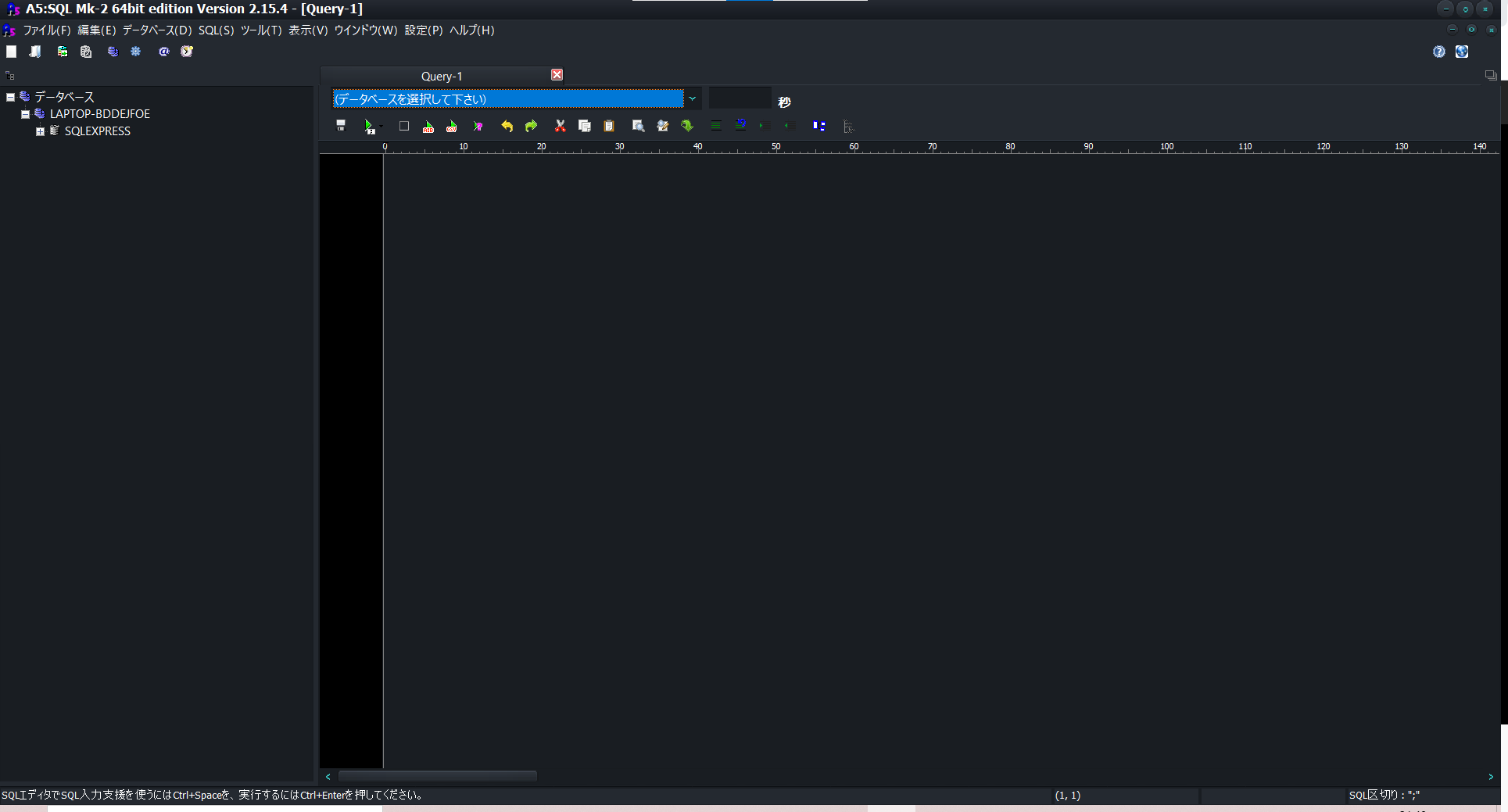Select the データベース tree item
Screen dimensions: 1508x812
point(64,97)
